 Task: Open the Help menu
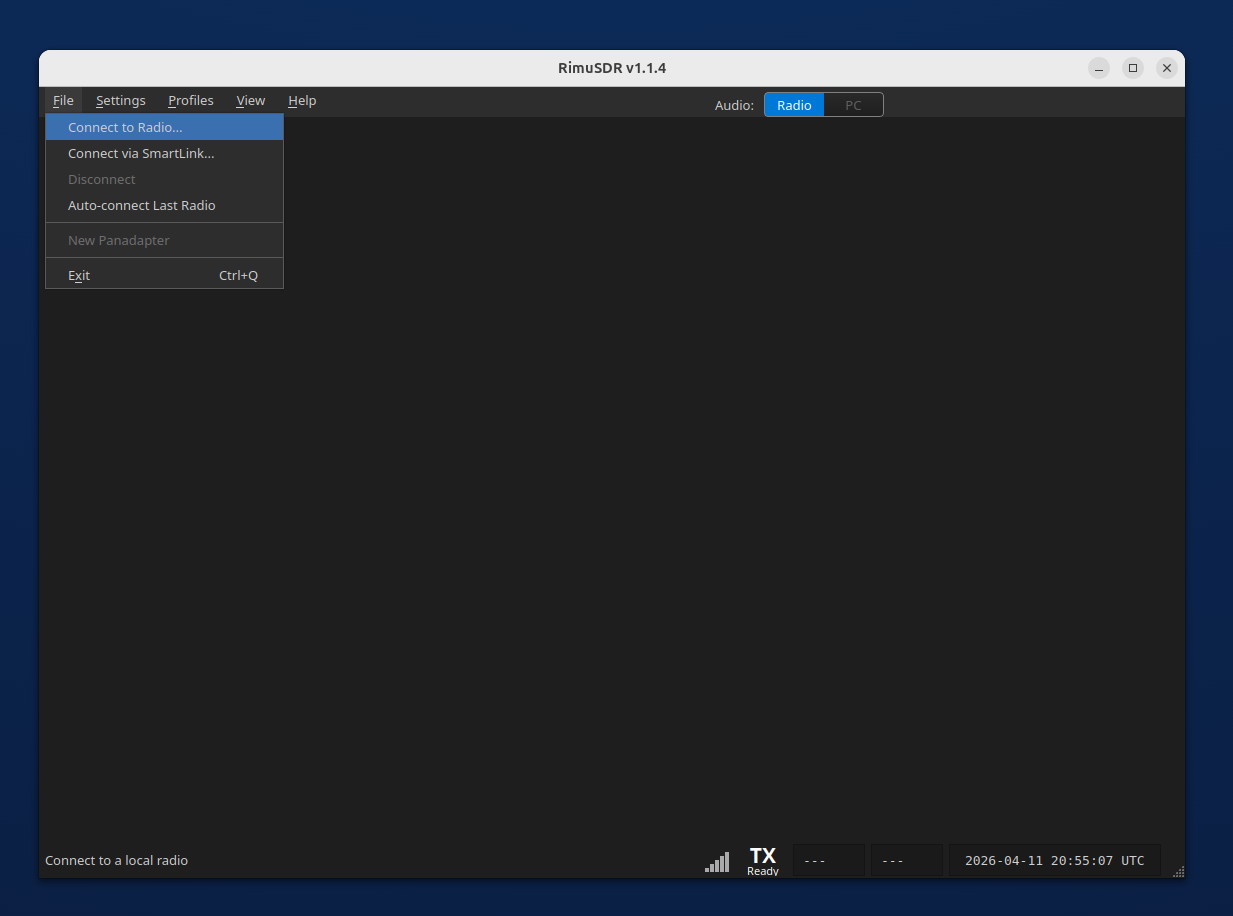(302, 100)
